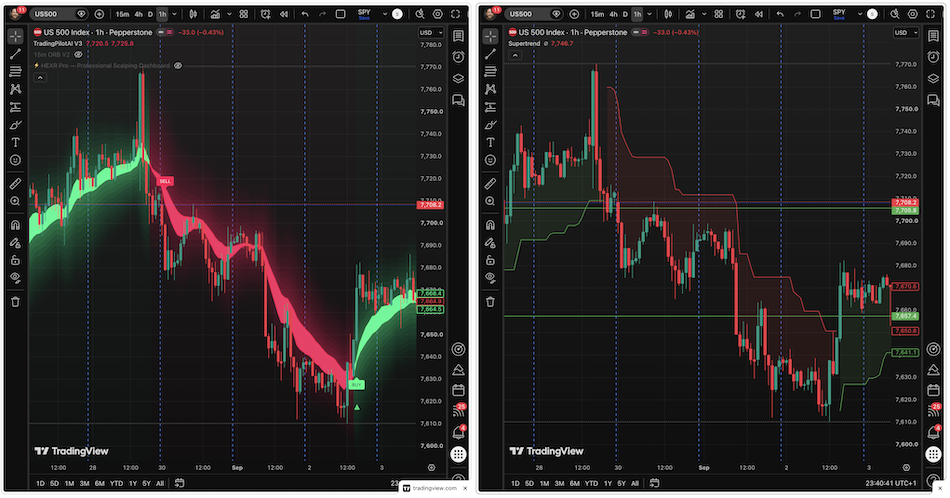Start bar replay in left chart toolbar

click(x=284, y=14)
